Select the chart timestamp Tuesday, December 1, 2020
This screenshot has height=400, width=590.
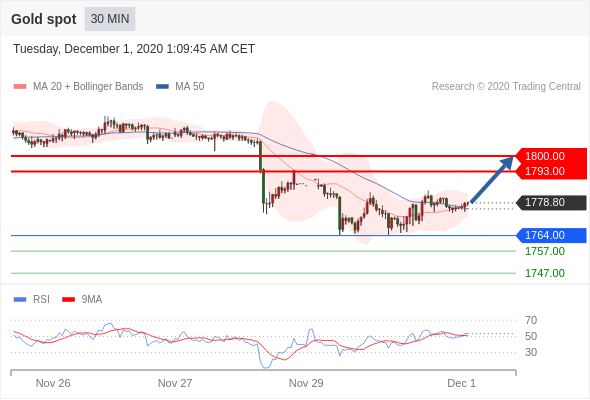point(134,49)
